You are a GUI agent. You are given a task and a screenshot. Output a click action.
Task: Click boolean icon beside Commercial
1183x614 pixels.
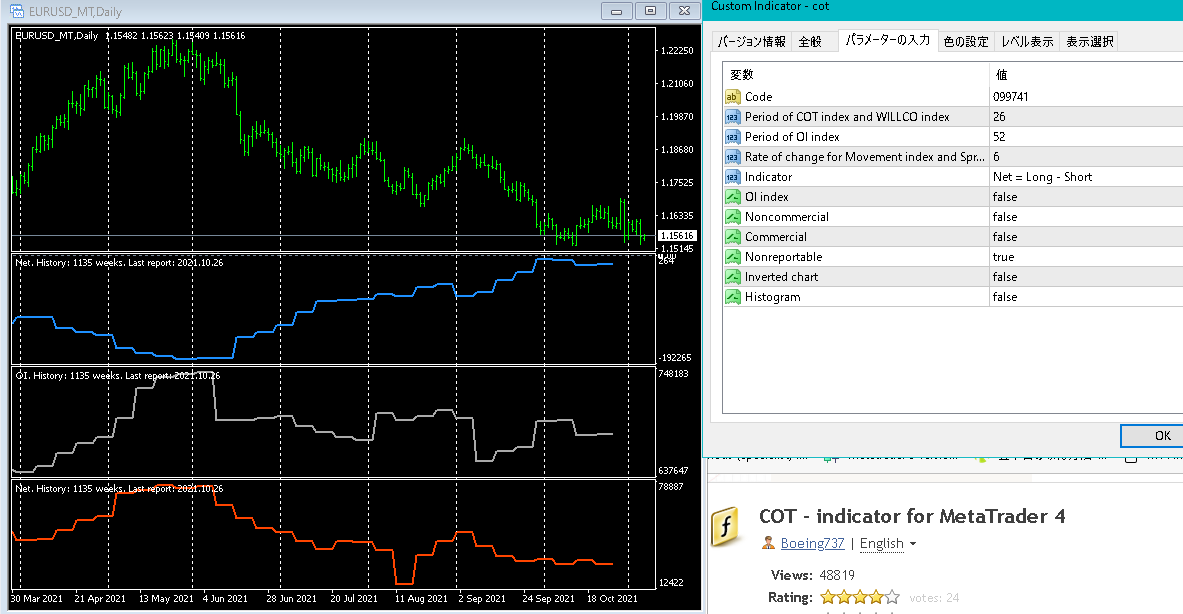point(732,237)
